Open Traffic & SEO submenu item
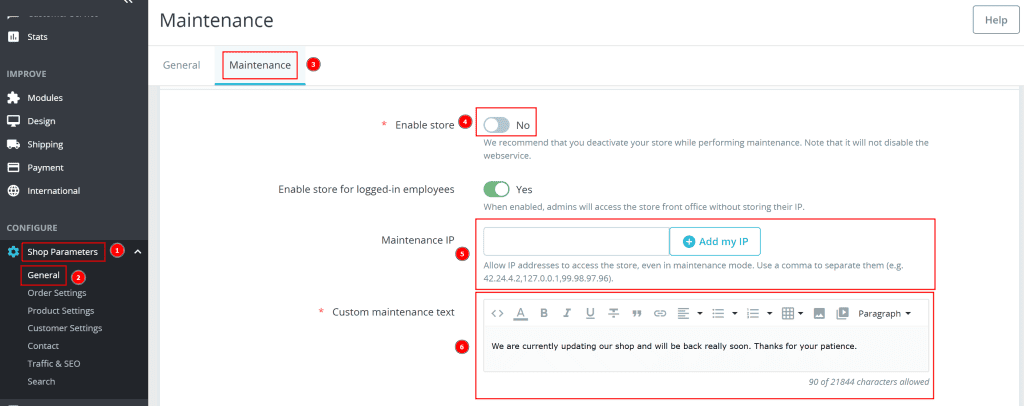This screenshot has height=406, width=1024. coord(54,363)
